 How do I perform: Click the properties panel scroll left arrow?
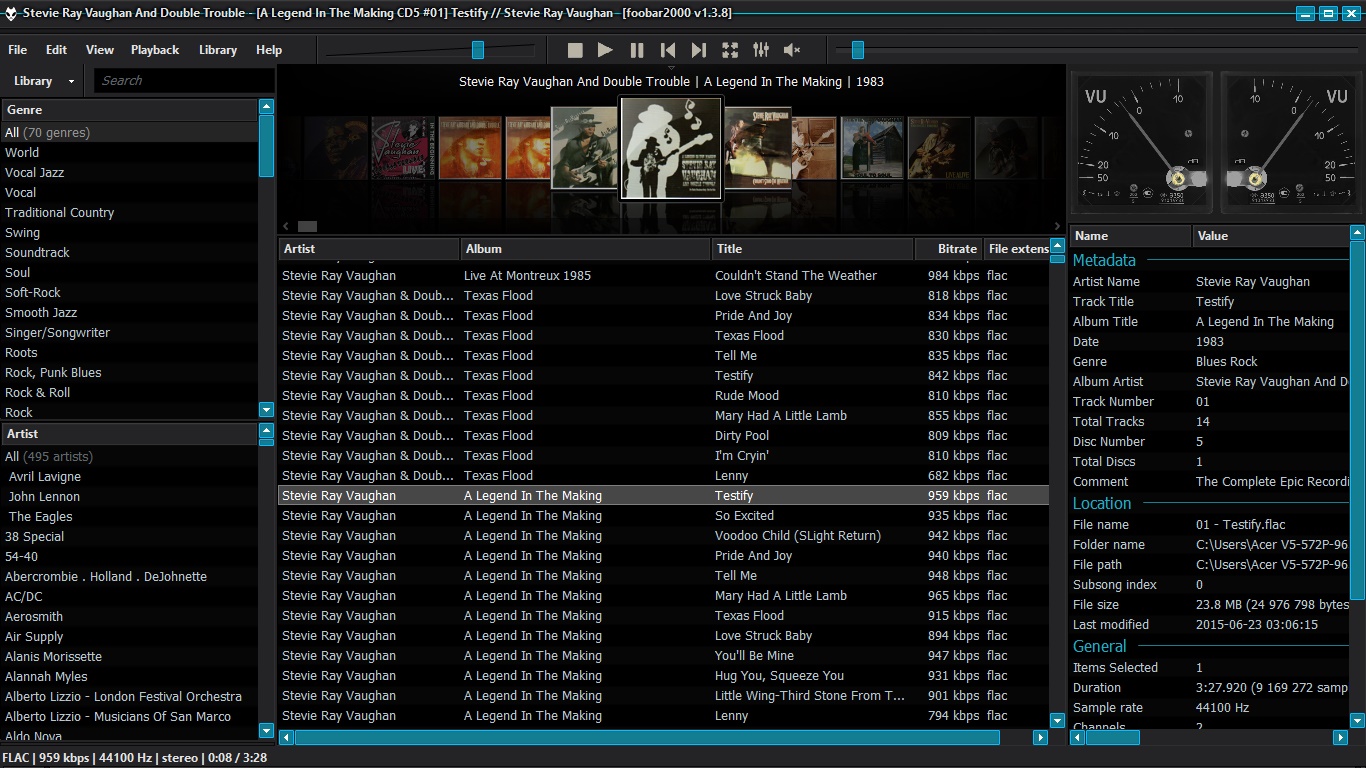tap(1078, 737)
